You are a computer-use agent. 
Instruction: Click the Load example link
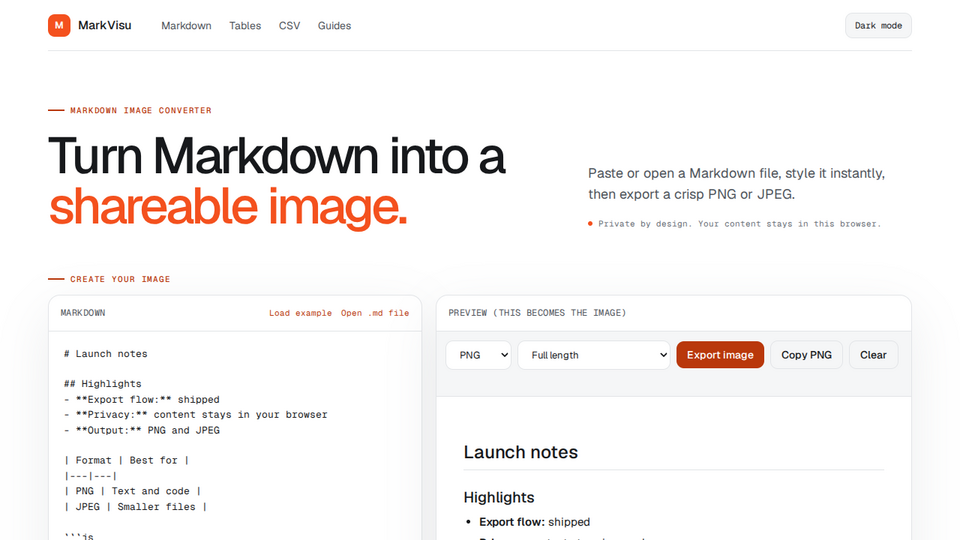tap(300, 313)
